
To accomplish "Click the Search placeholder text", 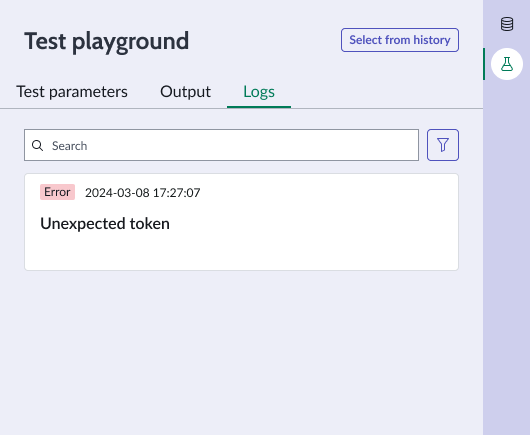I will pos(70,146).
